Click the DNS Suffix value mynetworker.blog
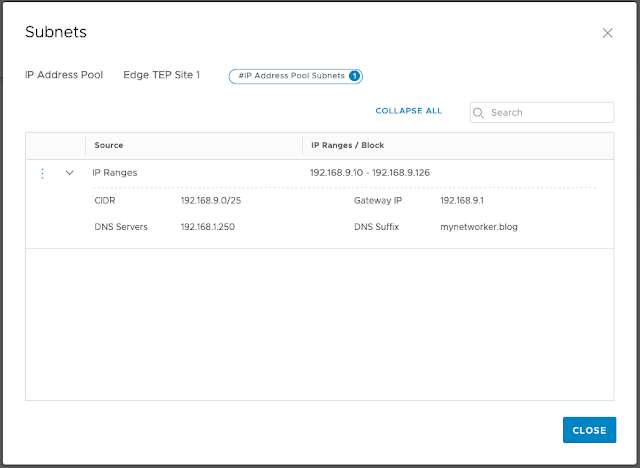The width and height of the screenshot is (640, 468). point(479,227)
